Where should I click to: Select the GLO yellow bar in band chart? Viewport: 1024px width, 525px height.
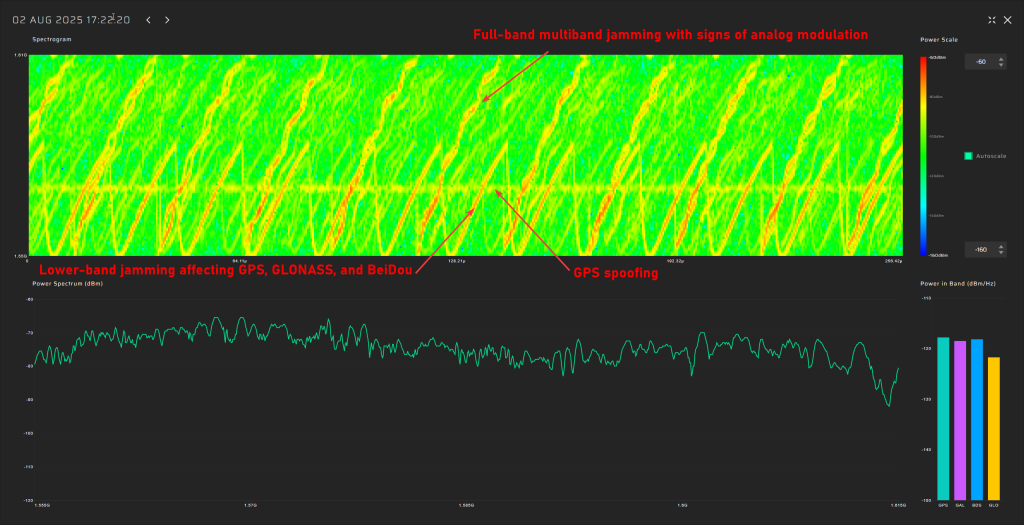(x=993, y=428)
